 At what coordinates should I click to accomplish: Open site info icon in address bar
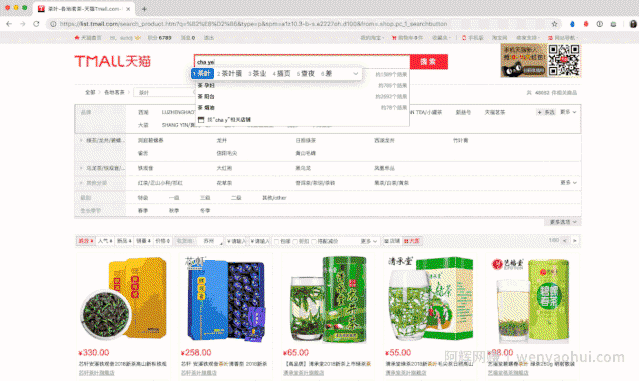(53, 24)
